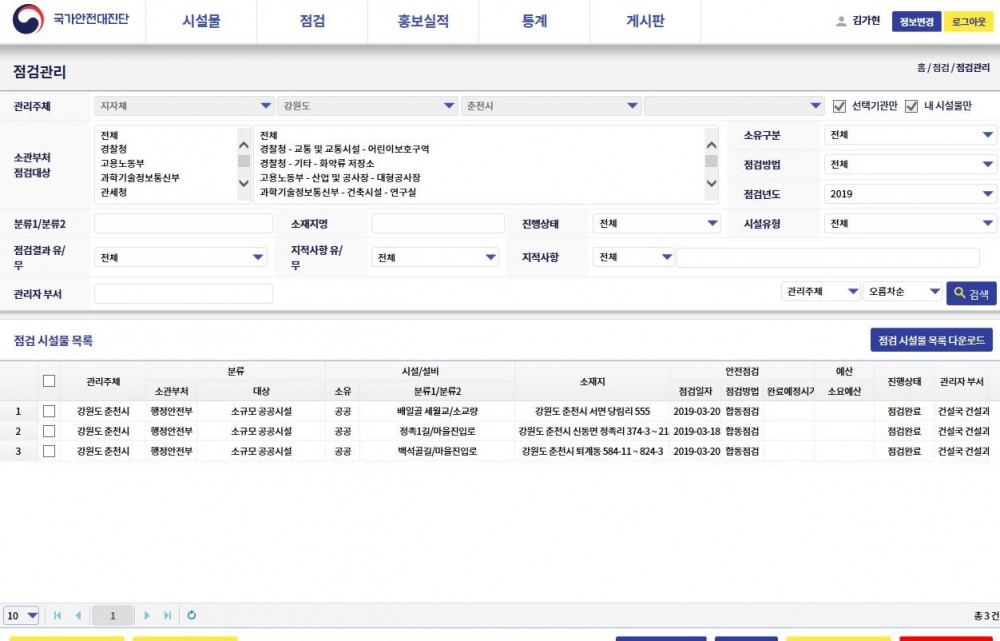Click 점검 시설물 목록 다운로드 button

coord(931,340)
